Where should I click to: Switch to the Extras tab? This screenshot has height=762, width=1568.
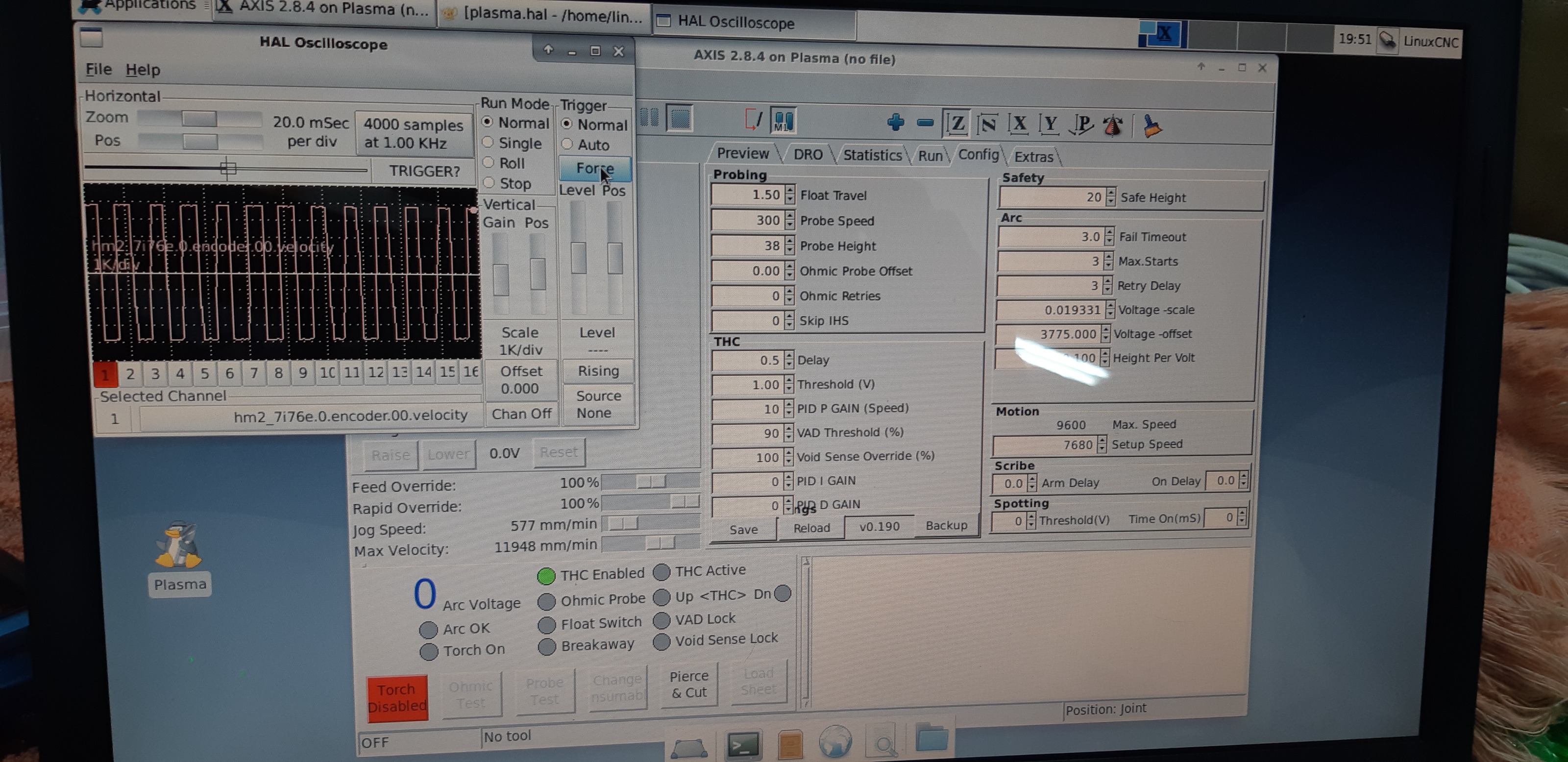point(1033,157)
